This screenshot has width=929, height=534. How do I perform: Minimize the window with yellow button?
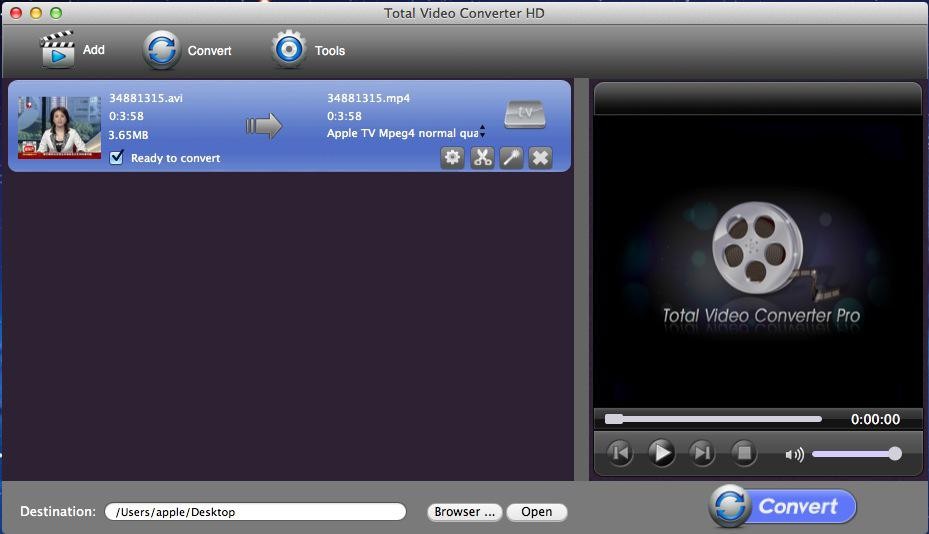pyautogui.click(x=36, y=12)
